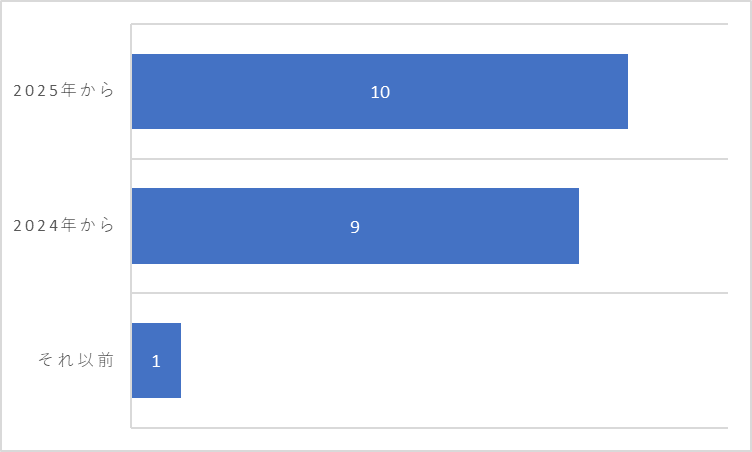Select the data label 1
The image size is (752, 452).
pos(156,361)
